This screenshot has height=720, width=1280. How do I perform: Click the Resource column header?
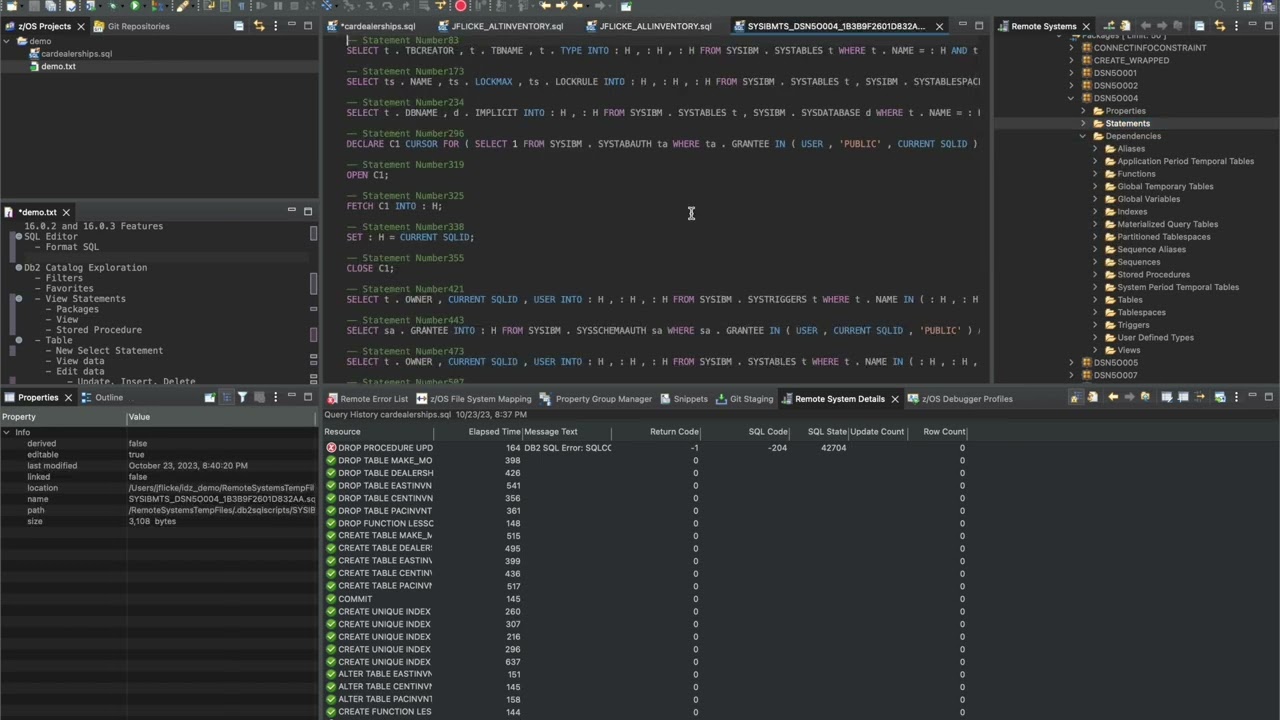click(342, 432)
